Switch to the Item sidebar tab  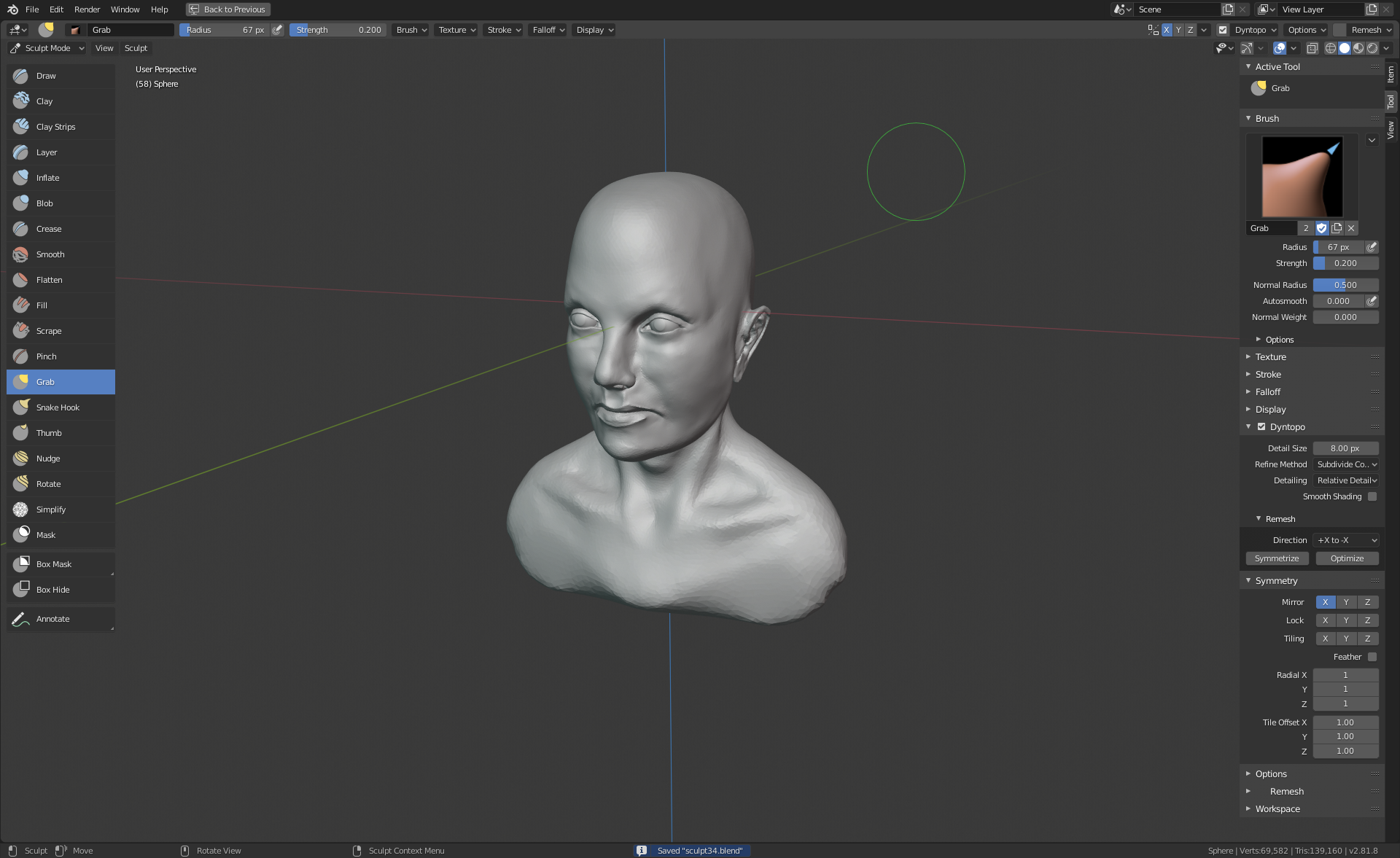pyautogui.click(x=1391, y=74)
